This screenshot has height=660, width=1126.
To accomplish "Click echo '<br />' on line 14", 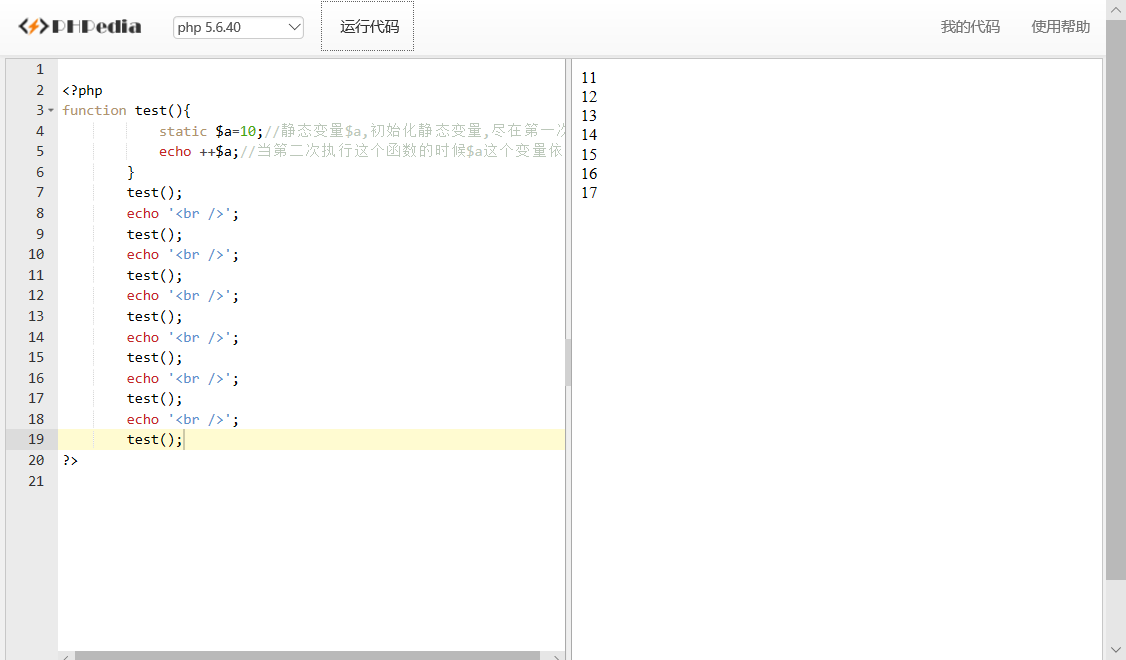I will (182, 337).
